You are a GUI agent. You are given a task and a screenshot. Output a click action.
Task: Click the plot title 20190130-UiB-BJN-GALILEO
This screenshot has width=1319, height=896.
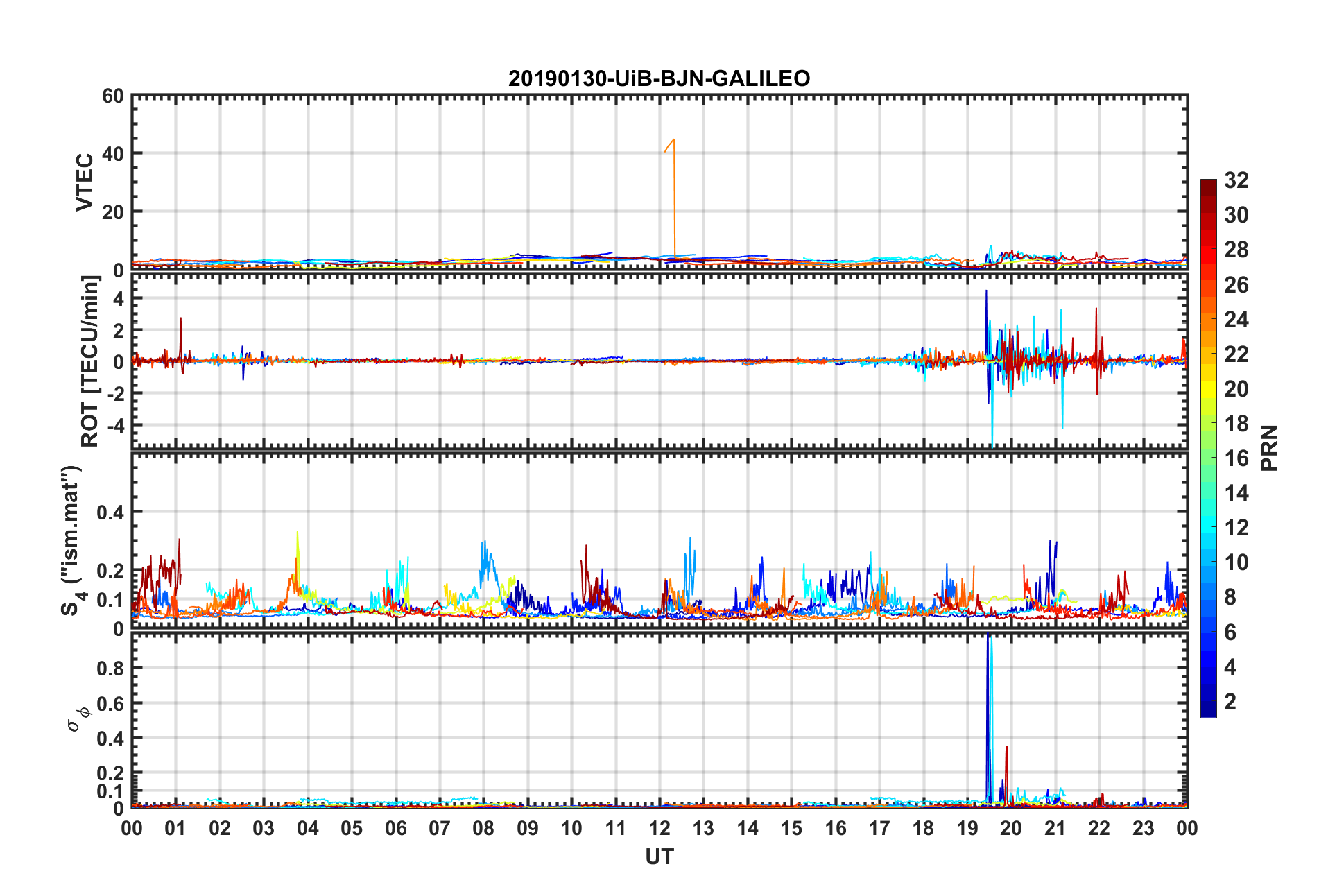pos(659,78)
